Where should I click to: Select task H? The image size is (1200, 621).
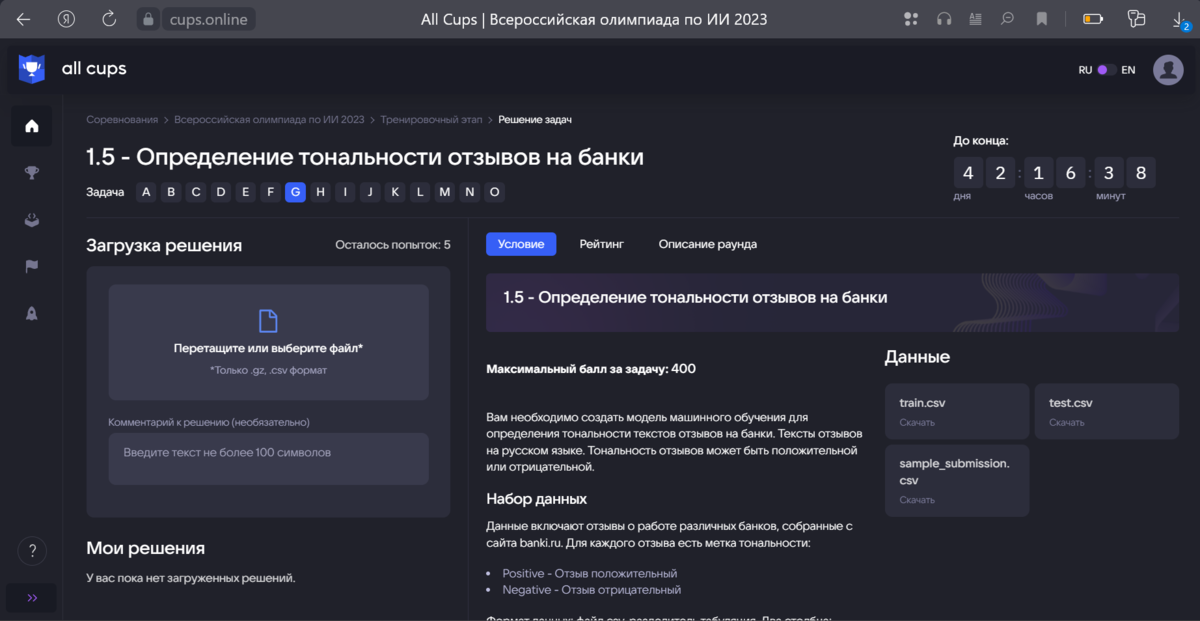click(x=320, y=192)
